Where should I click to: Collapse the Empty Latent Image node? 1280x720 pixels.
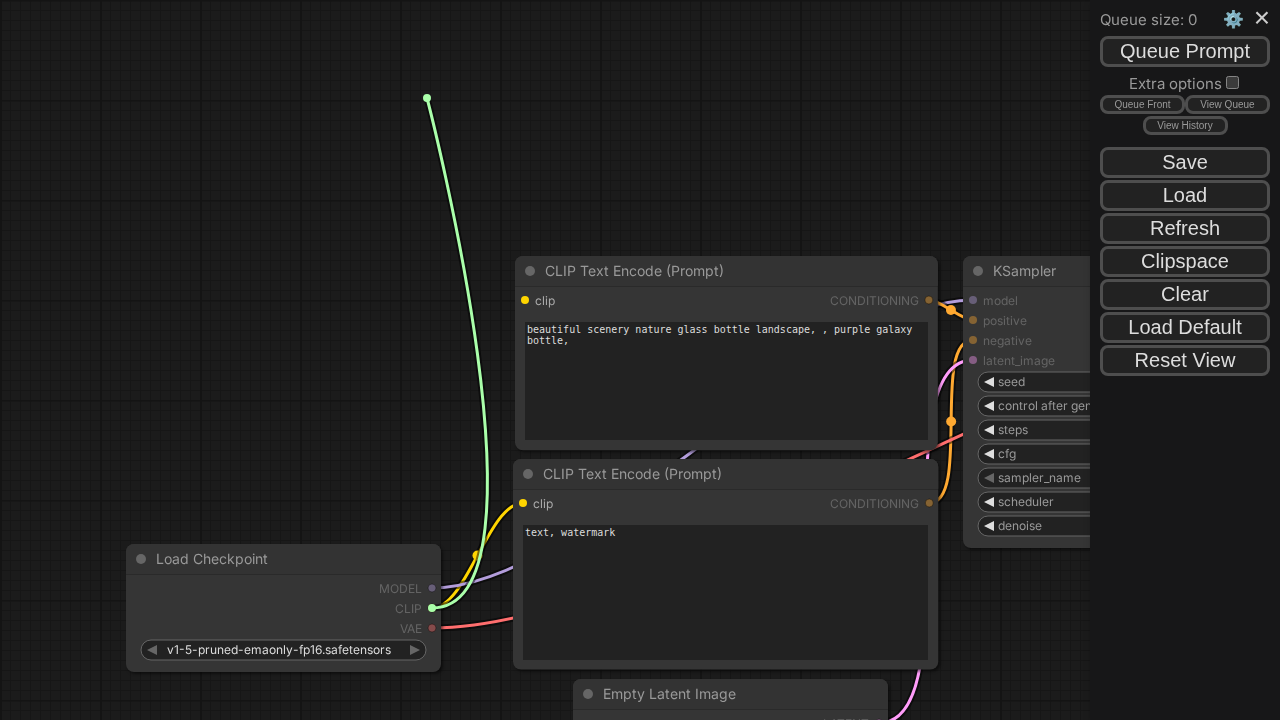(588, 694)
